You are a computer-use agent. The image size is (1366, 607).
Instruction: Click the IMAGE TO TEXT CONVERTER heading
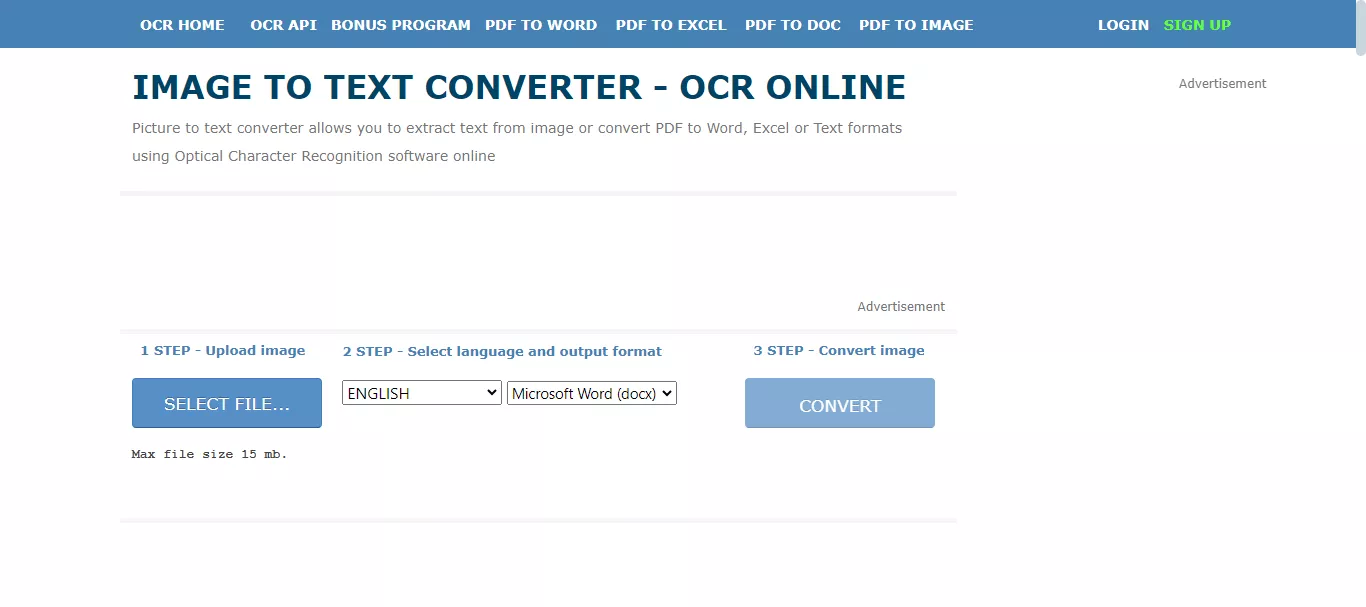[518, 87]
